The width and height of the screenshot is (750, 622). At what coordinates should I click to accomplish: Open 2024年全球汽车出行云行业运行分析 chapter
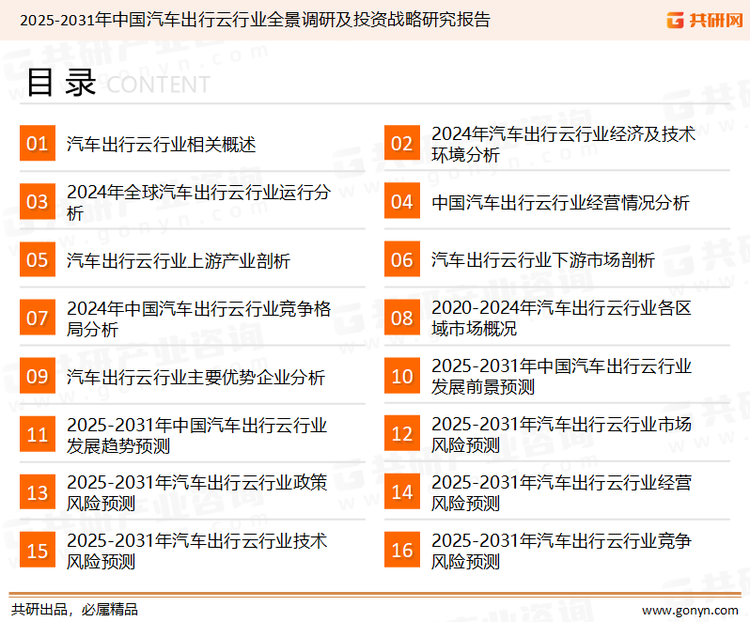click(198, 203)
